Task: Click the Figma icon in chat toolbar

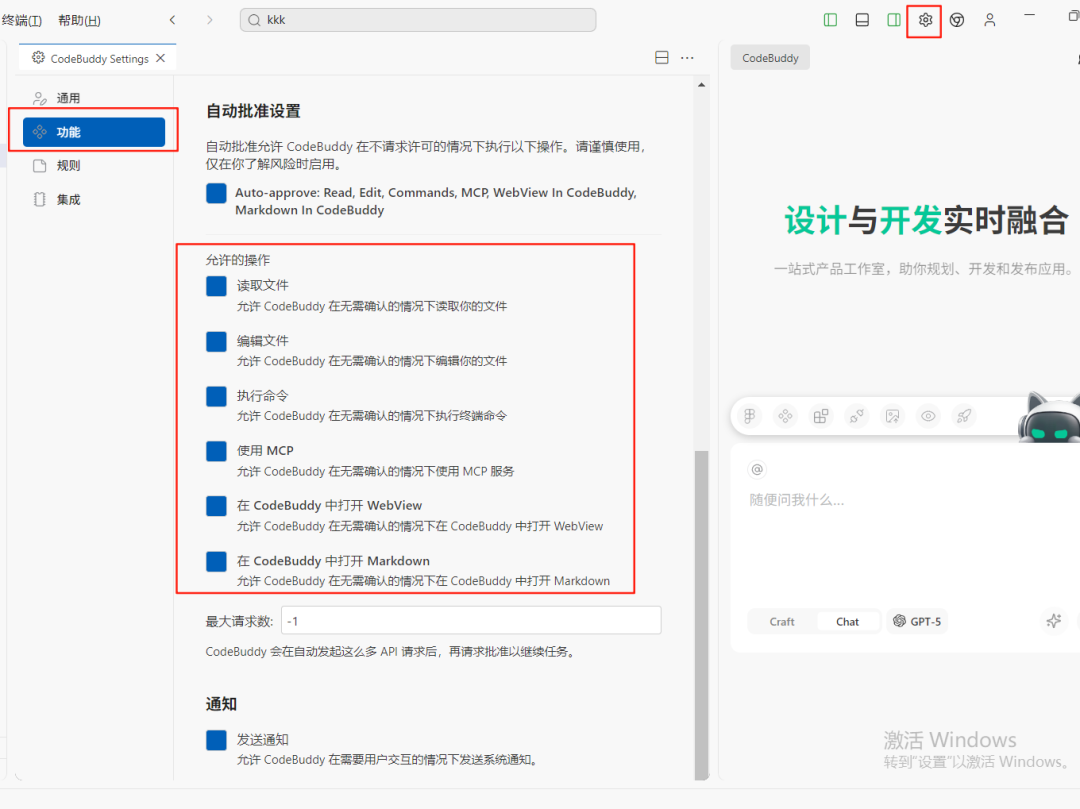Action: (749, 415)
